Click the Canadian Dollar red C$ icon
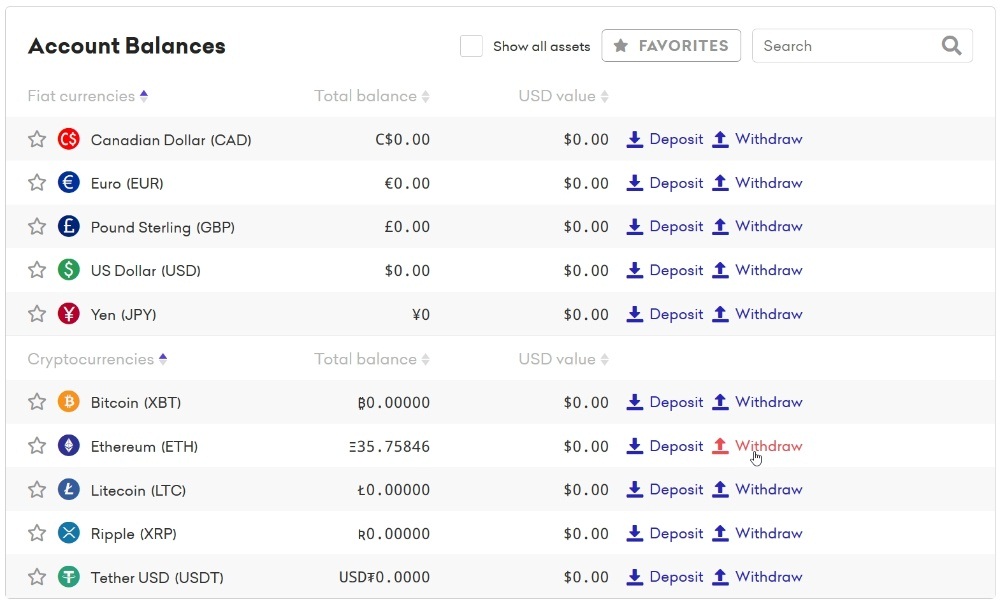 point(69,139)
